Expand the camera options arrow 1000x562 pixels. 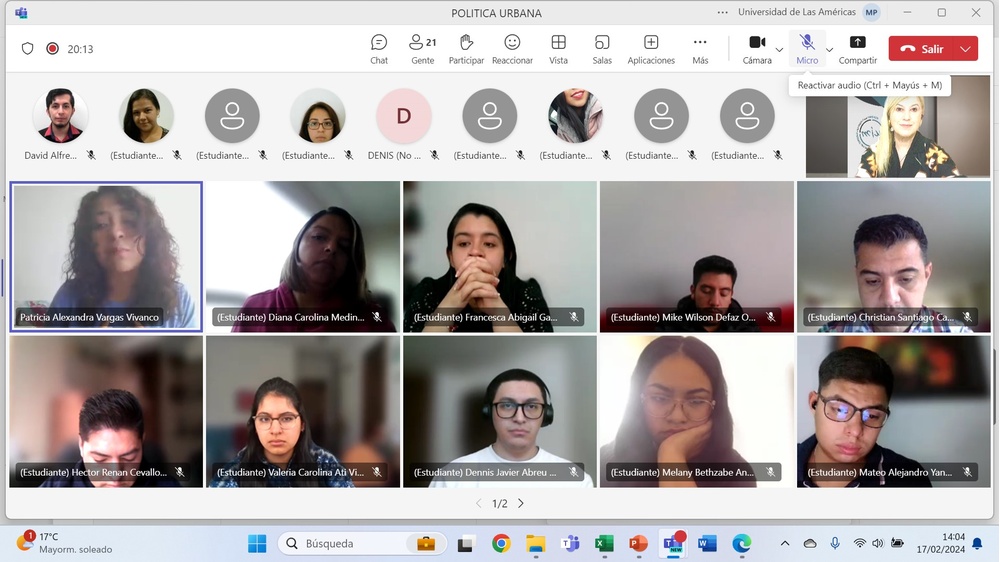780,49
